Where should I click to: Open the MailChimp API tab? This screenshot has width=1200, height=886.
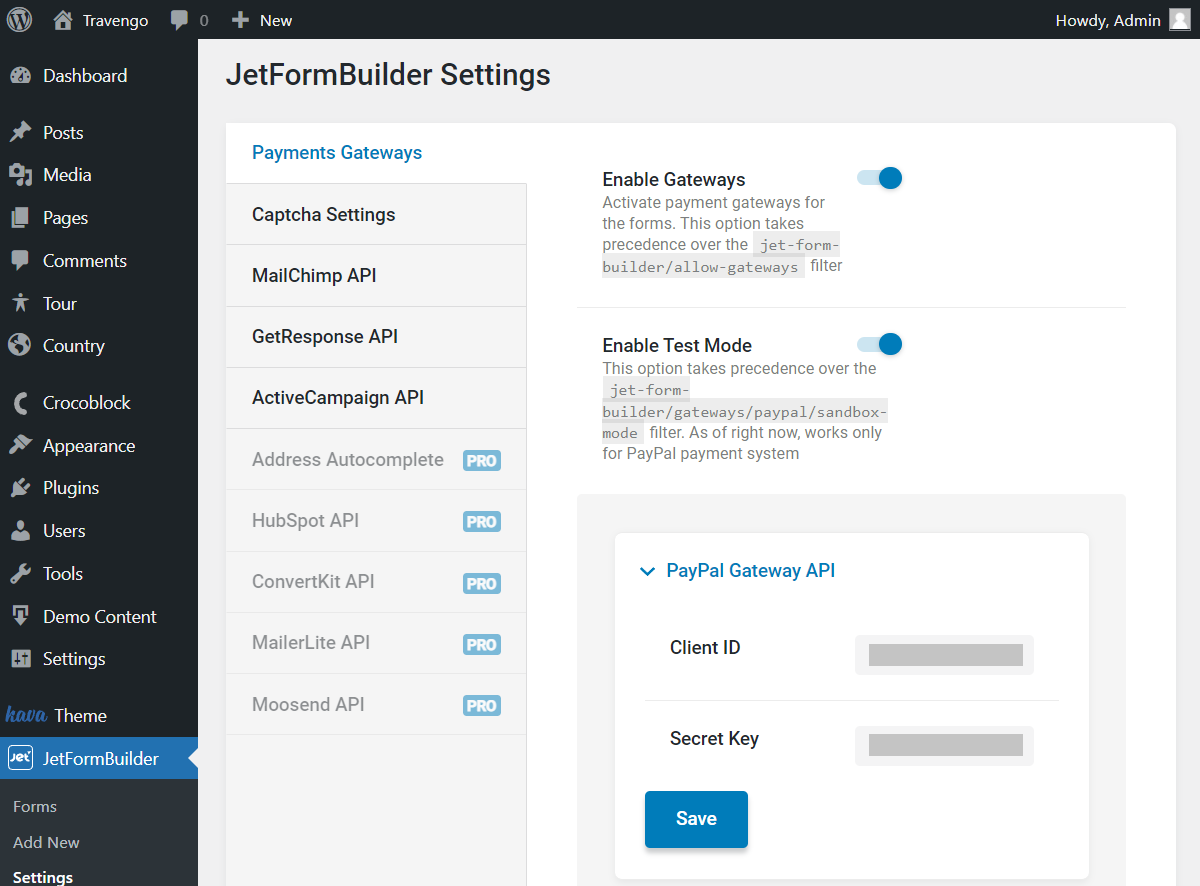[313, 275]
